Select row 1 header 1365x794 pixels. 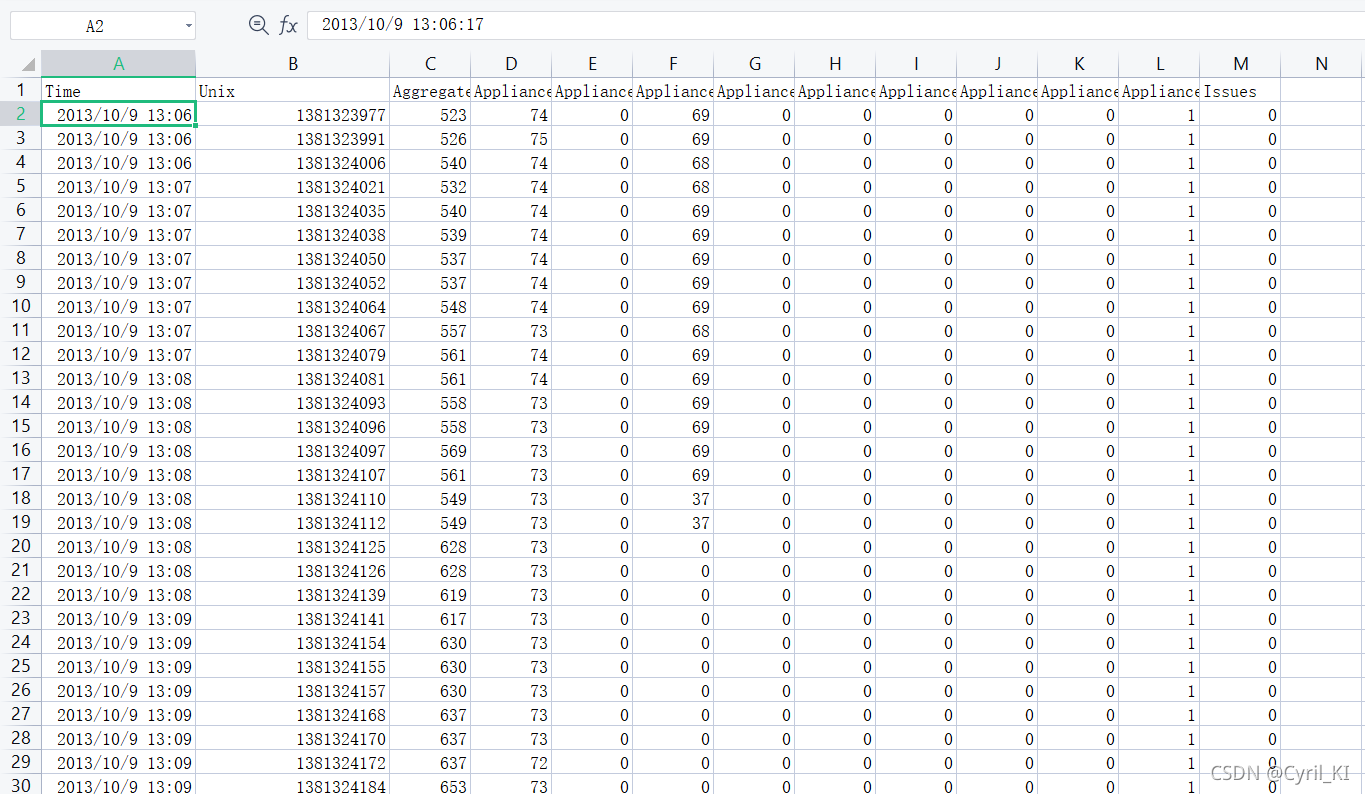21,90
